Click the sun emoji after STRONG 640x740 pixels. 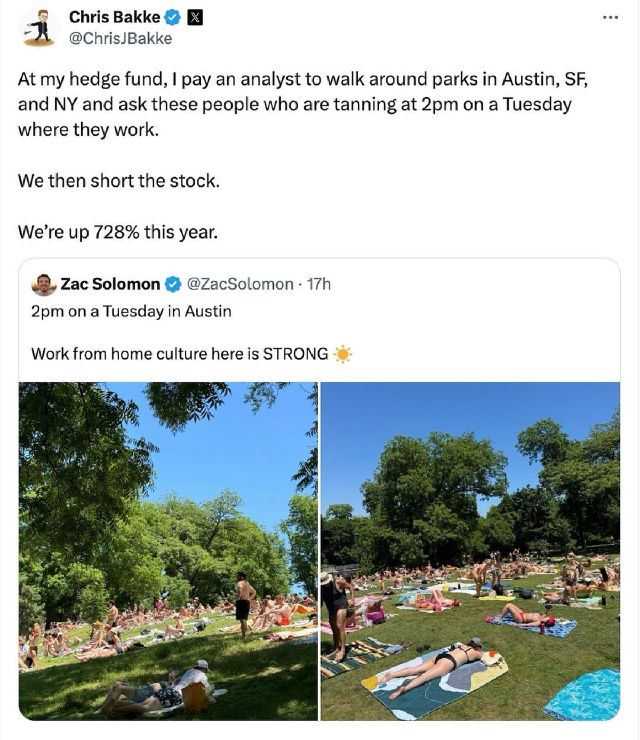pos(343,354)
